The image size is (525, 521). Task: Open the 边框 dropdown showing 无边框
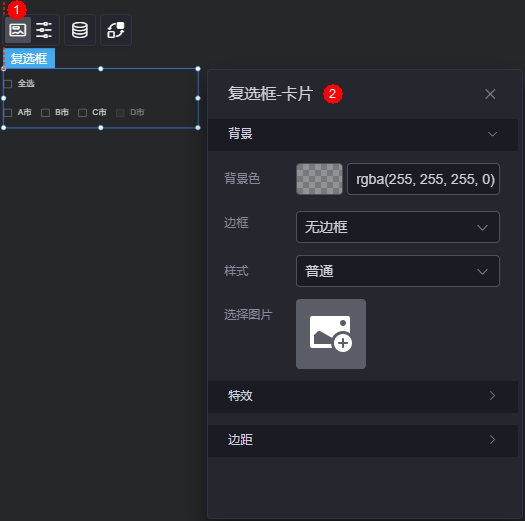coord(398,227)
